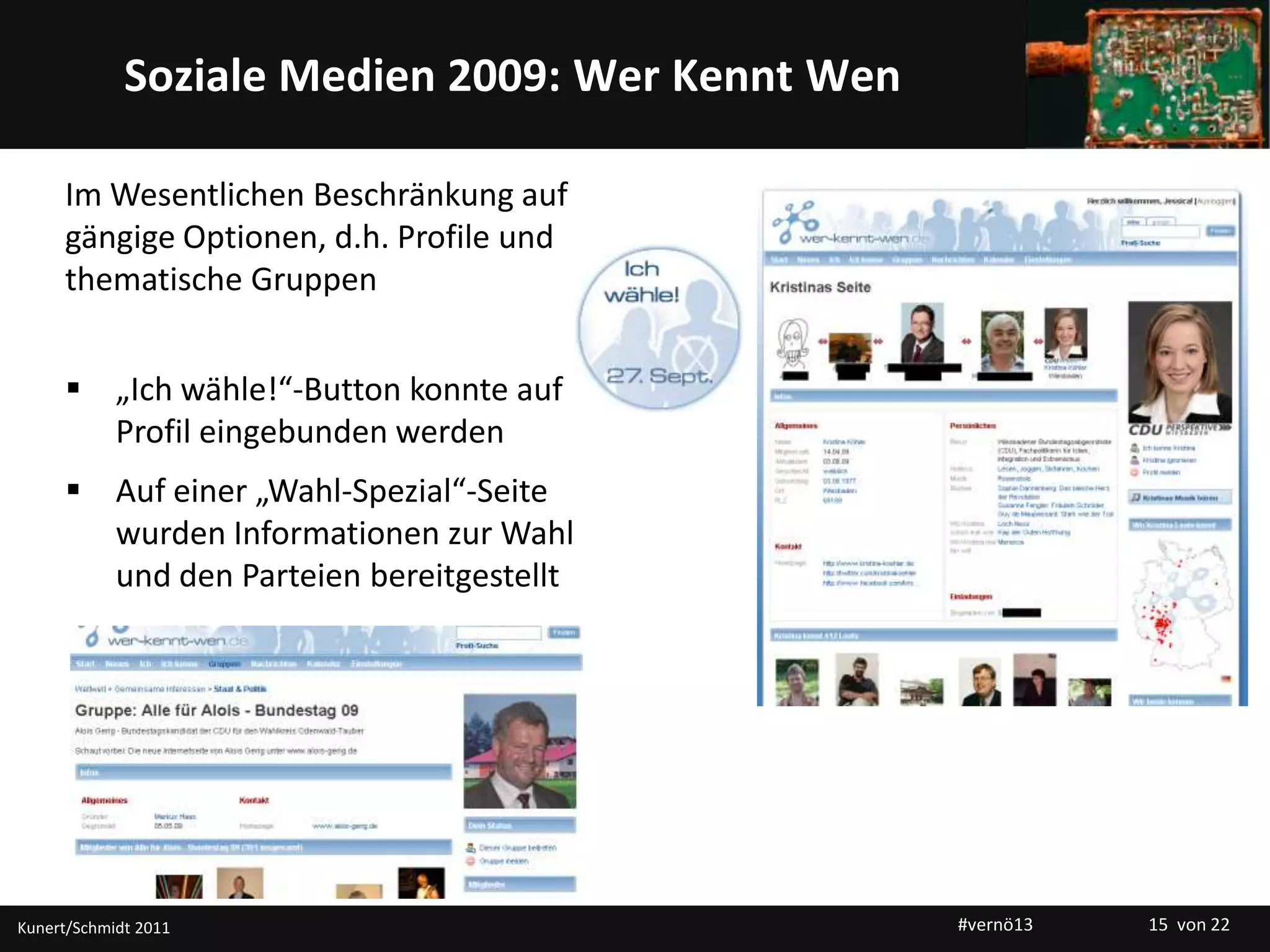Click the search input on the profile page

(1160, 231)
